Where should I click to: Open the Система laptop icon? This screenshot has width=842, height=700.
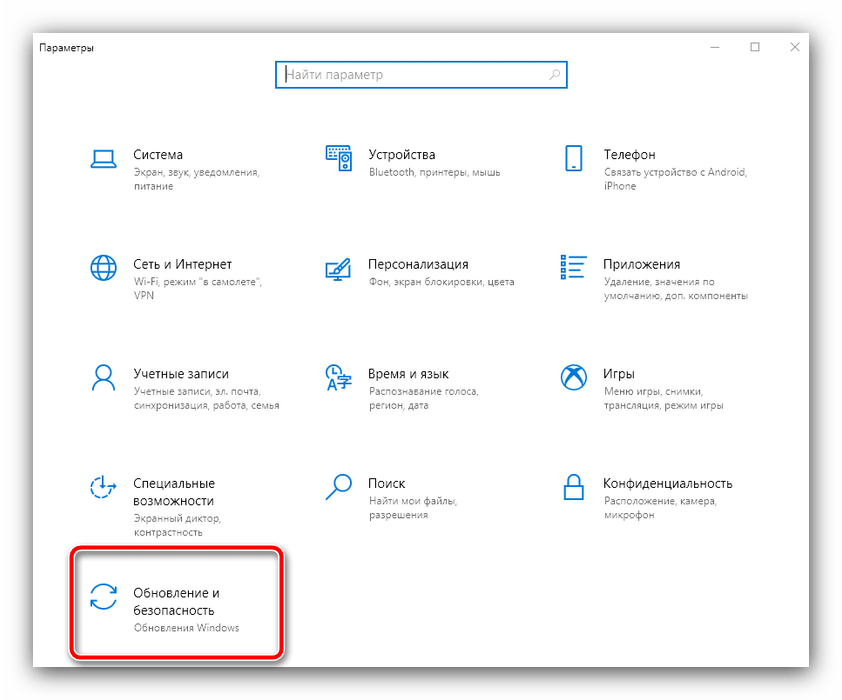pyautogui.click(x=103, y=159)
